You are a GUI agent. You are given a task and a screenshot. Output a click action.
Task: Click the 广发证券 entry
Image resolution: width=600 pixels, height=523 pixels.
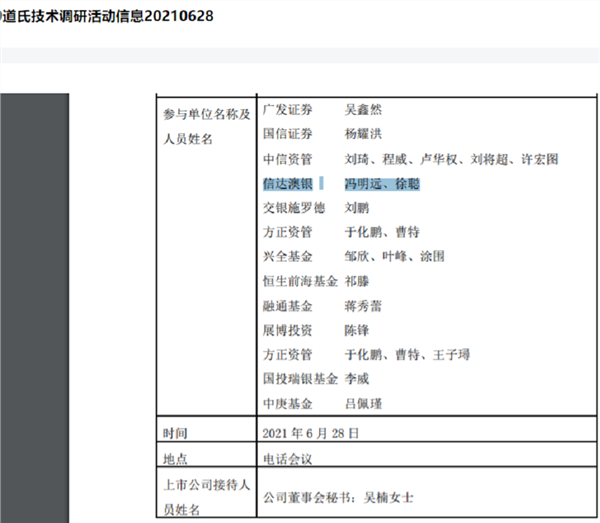[288, 110]
